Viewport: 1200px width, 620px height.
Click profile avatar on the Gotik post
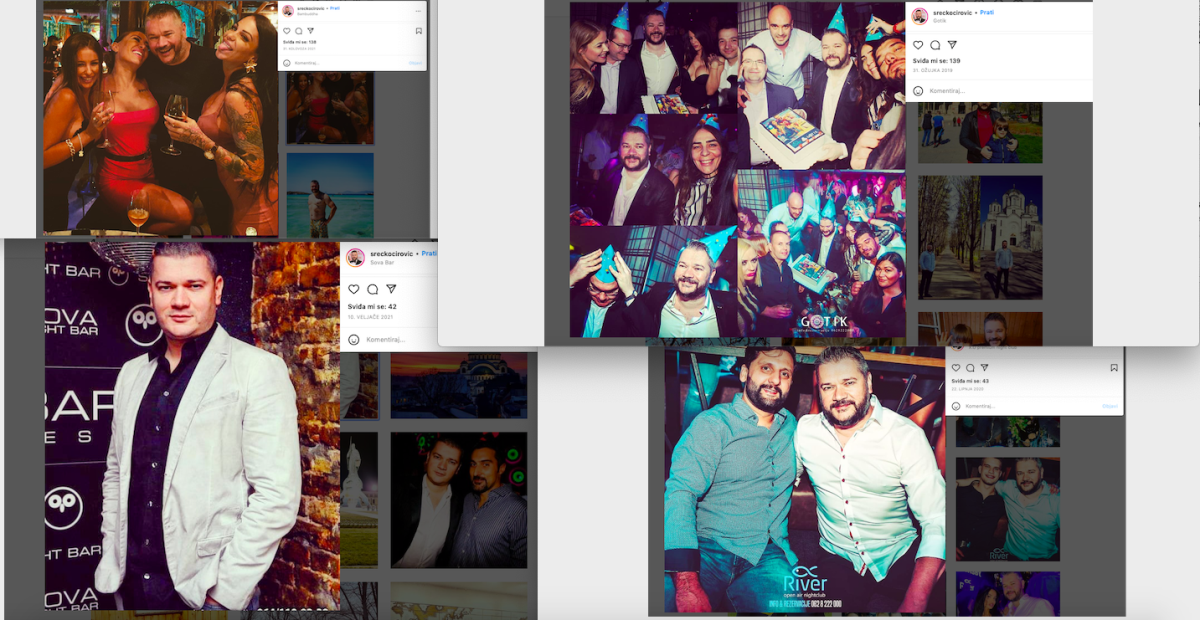click(x=919, y=16)
